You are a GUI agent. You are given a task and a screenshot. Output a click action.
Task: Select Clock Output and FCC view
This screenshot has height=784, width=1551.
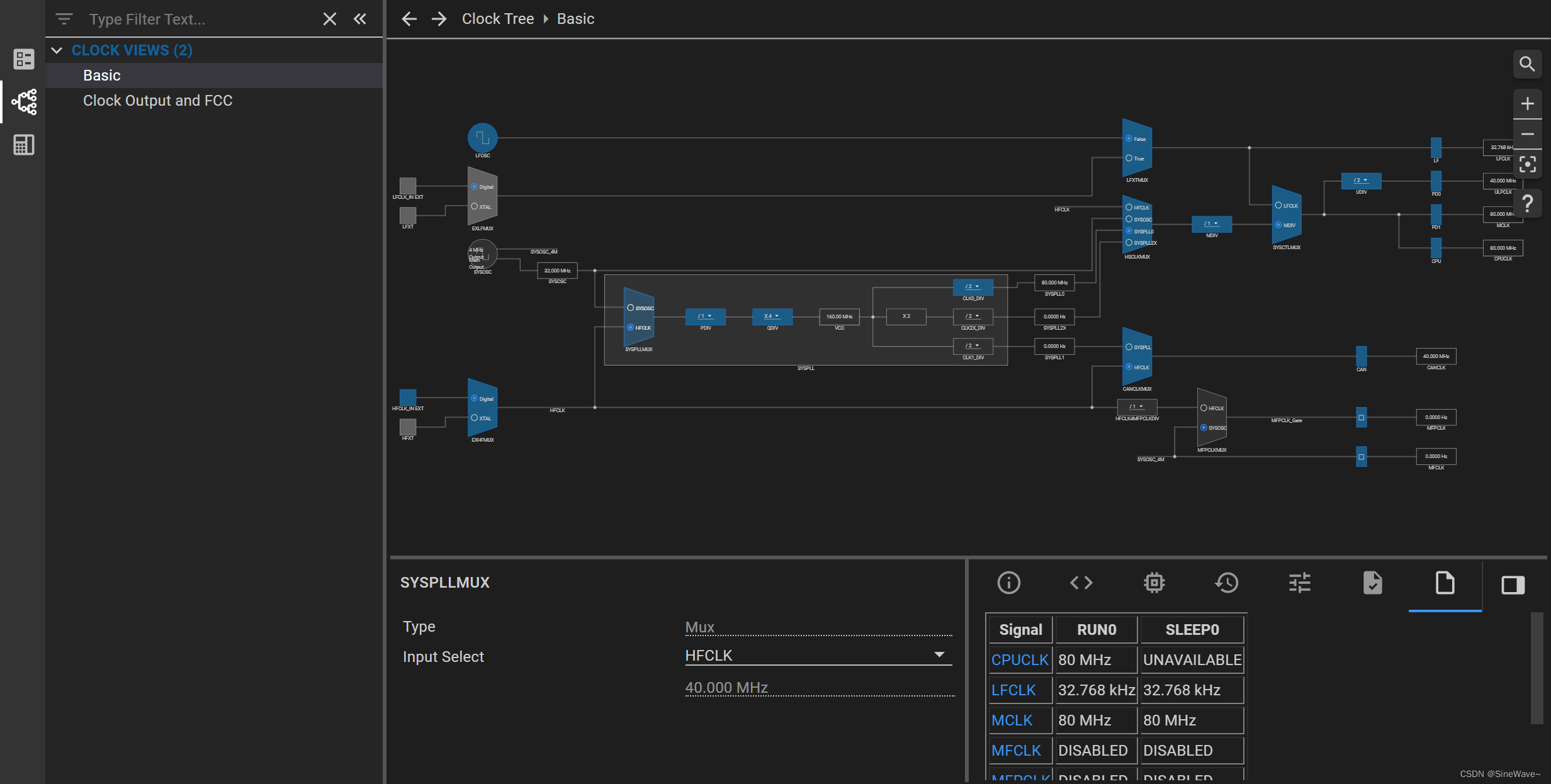(x=157, y=101)
